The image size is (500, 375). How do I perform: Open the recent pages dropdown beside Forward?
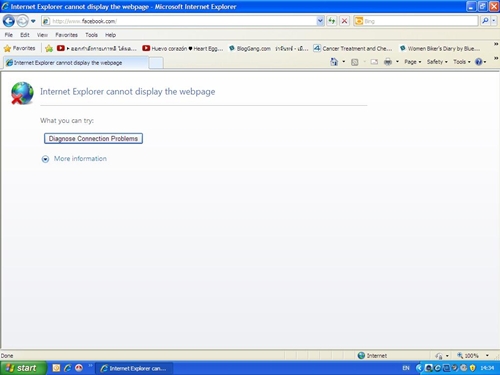pyautogui.click(x=33, y=21)
